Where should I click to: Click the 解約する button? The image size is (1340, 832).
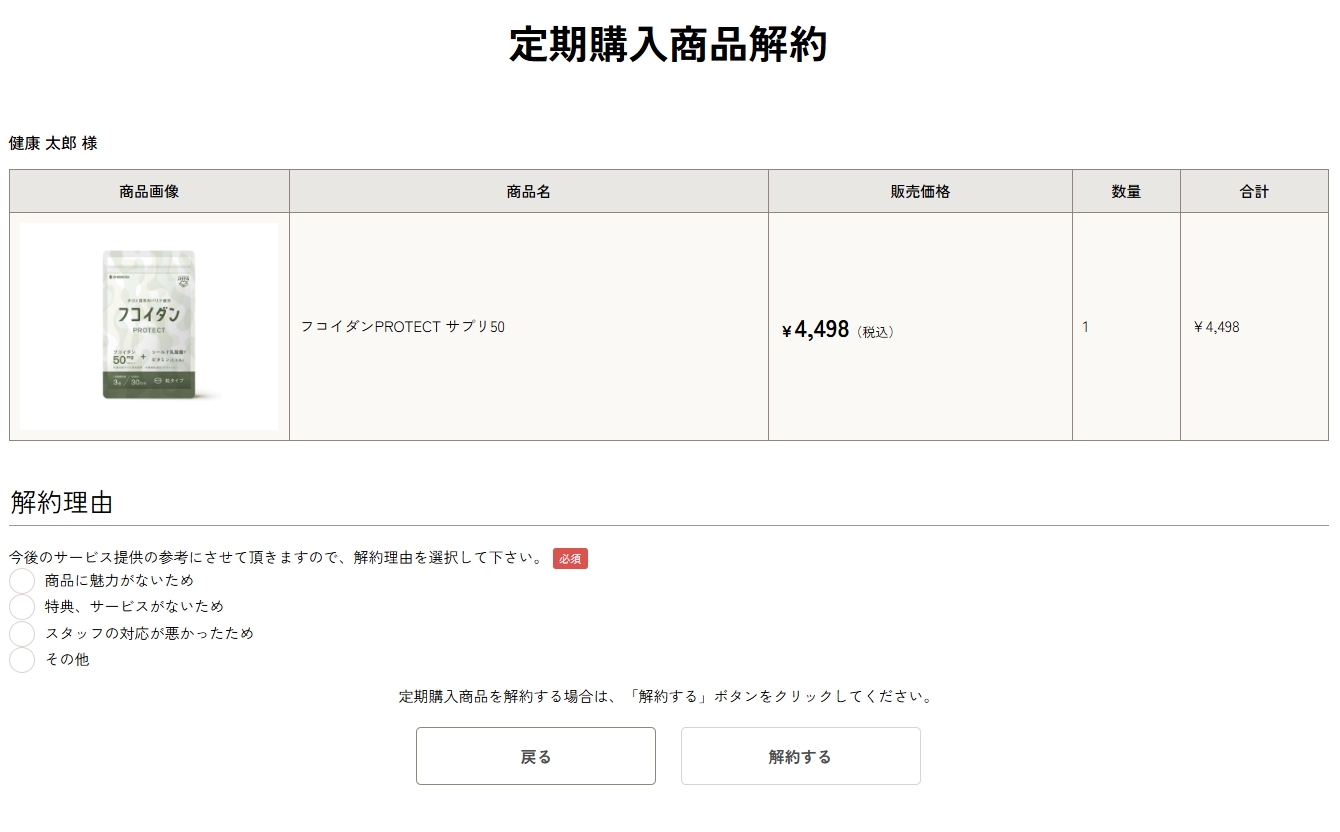pos(800,756)
